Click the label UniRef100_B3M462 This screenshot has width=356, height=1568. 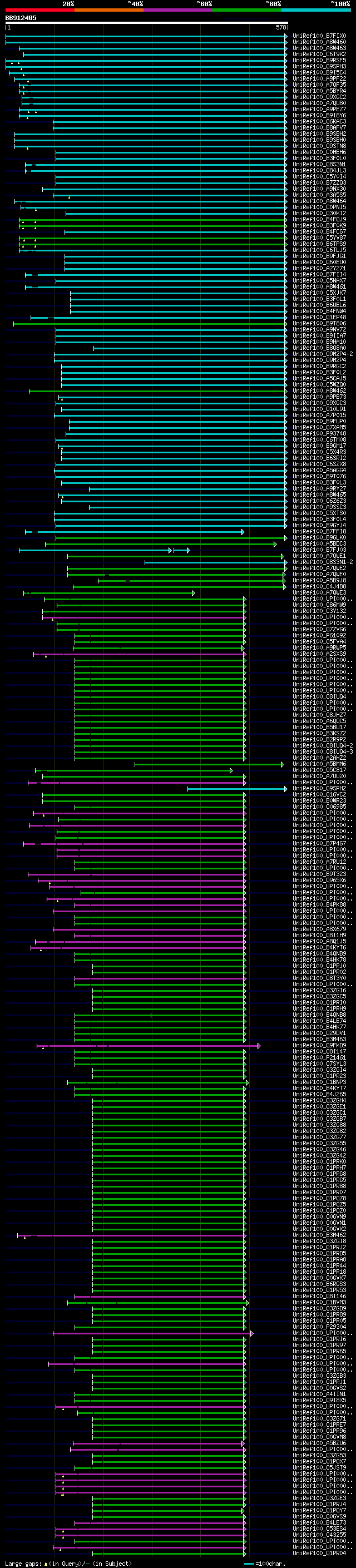point(319,1235)
